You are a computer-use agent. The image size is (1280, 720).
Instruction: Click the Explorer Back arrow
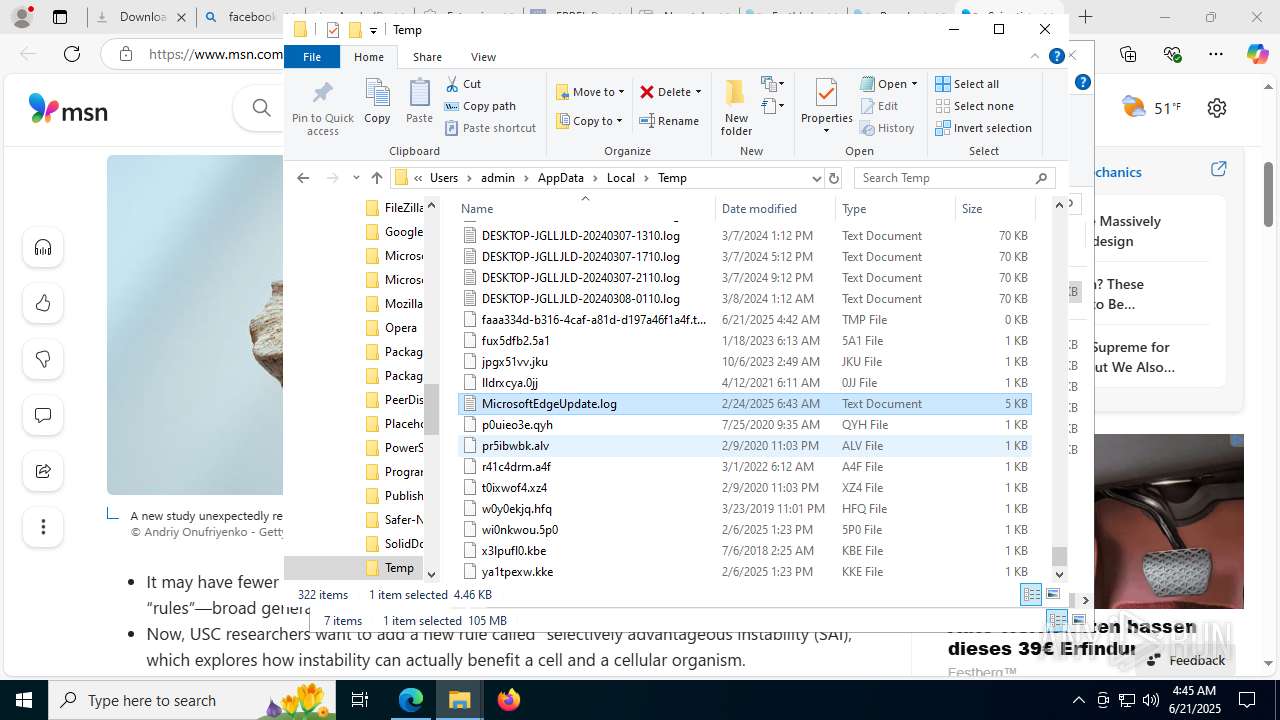coord(303,178)
